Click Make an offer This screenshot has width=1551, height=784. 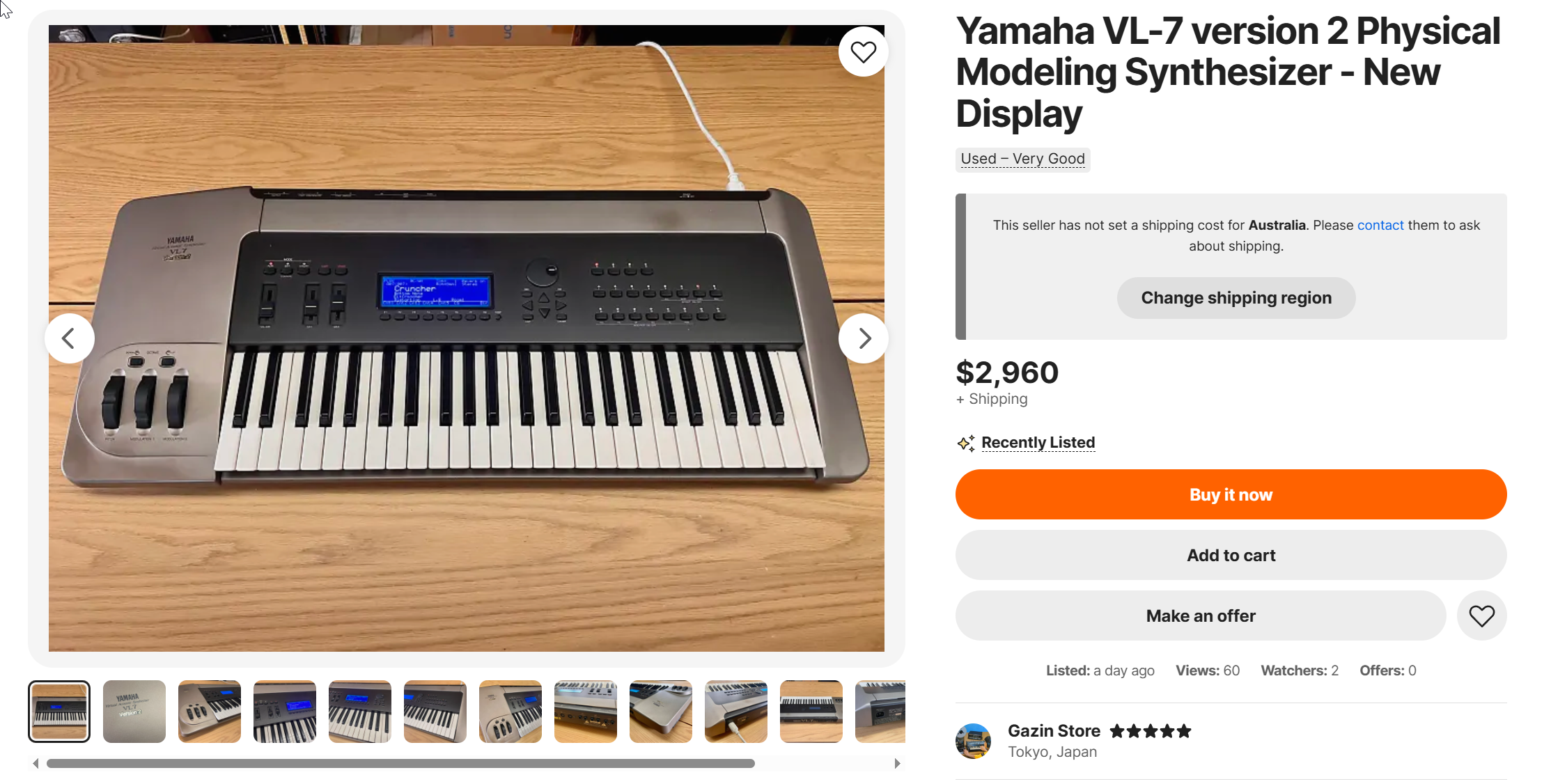(x=1201, y=616)
